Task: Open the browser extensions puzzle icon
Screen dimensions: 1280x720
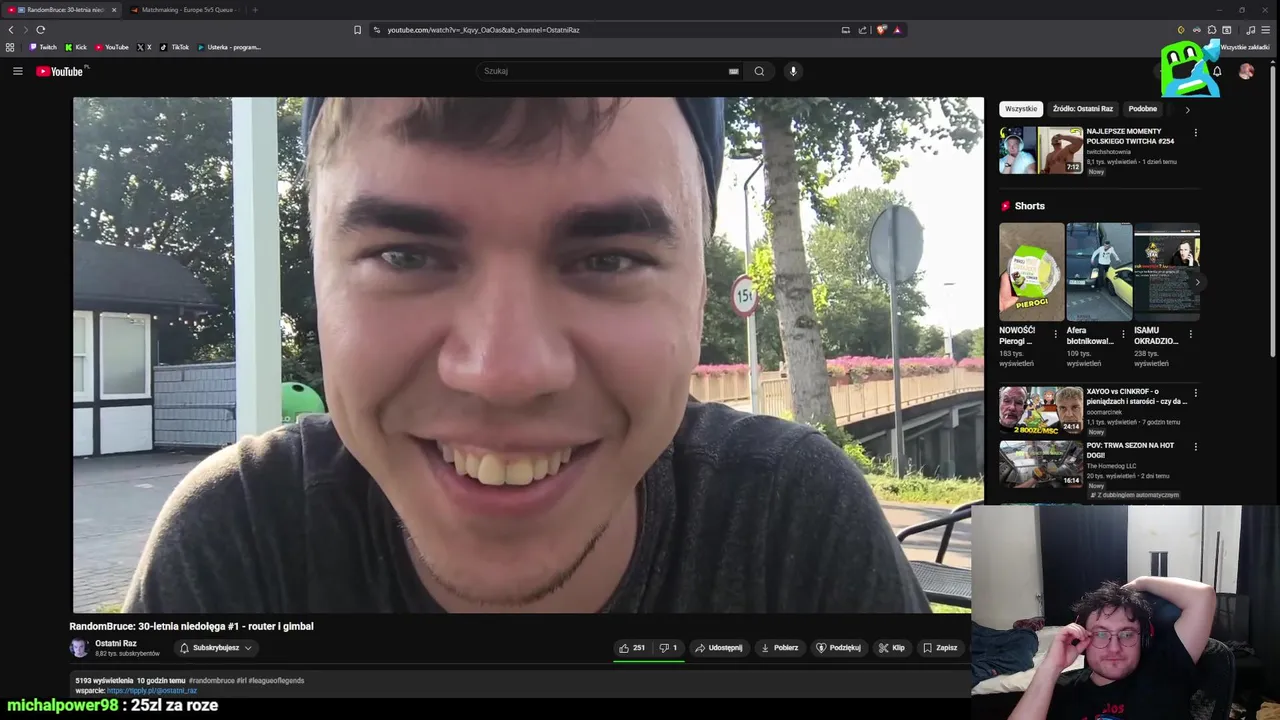Action: click(1212, 30)
